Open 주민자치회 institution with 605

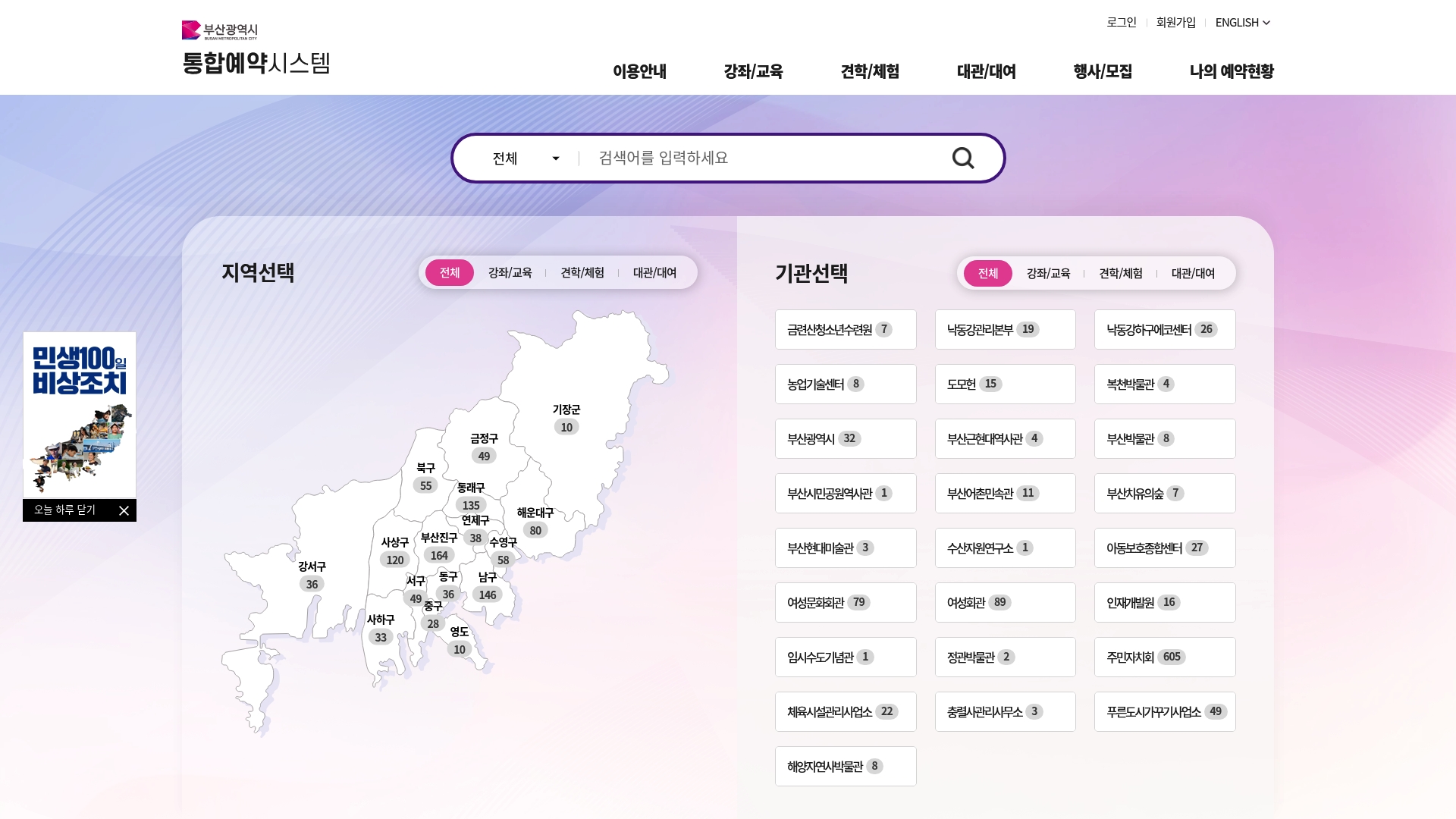(x=1165, y=657)
